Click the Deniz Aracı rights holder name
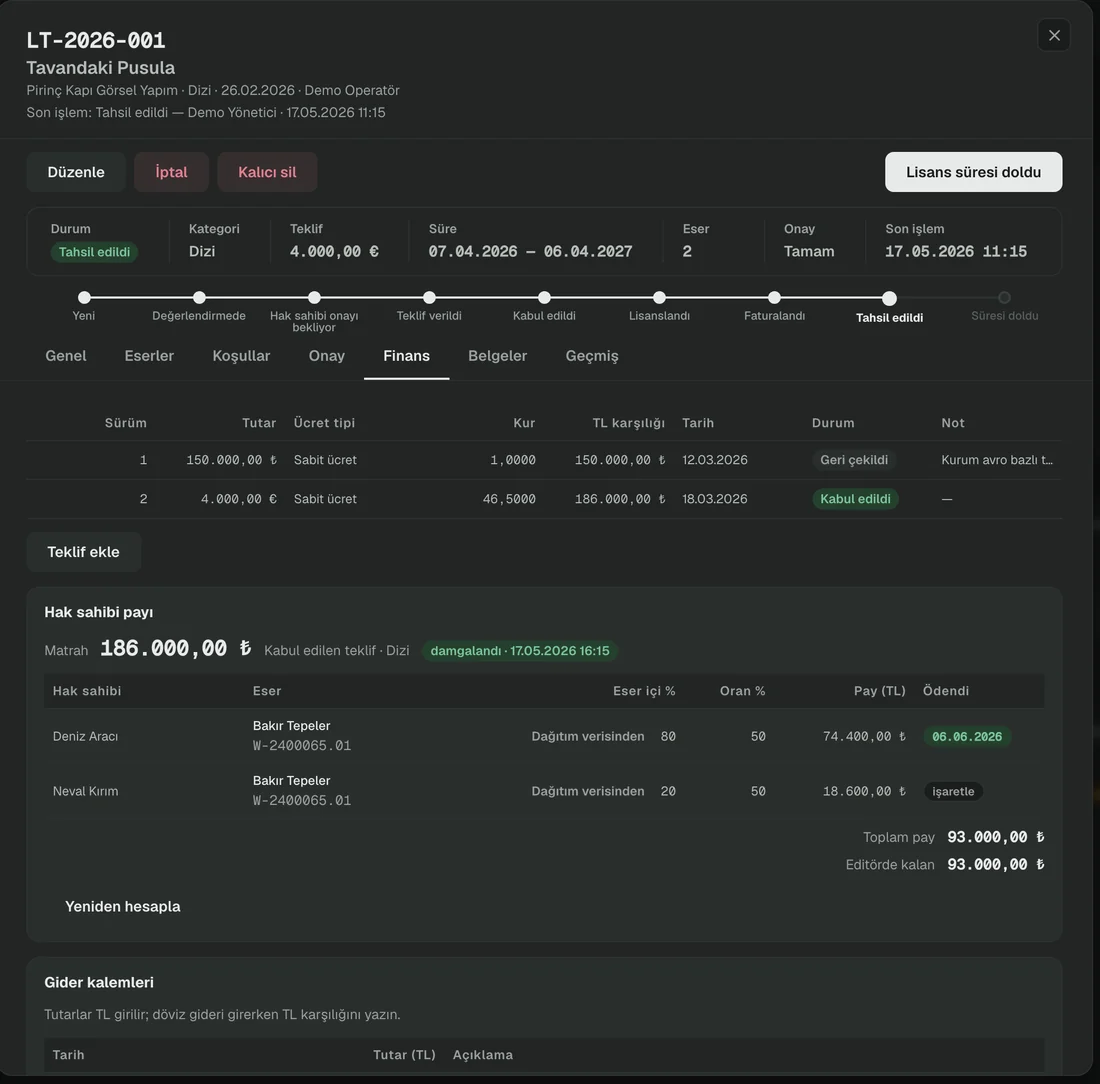The width and height of the screenshot is (1100, 1084). coord(86,737)
